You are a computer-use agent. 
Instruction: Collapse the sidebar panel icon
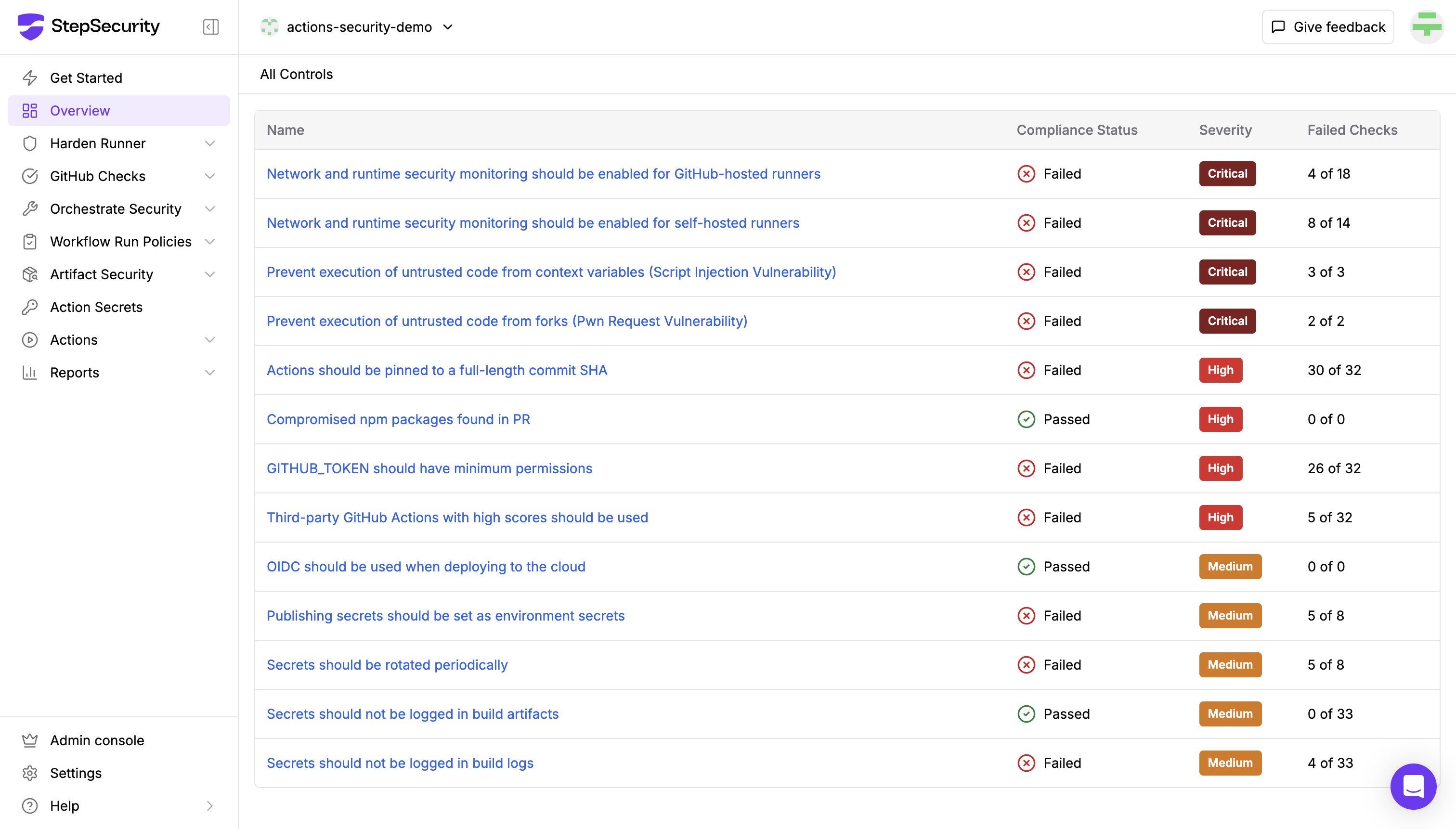210,27
